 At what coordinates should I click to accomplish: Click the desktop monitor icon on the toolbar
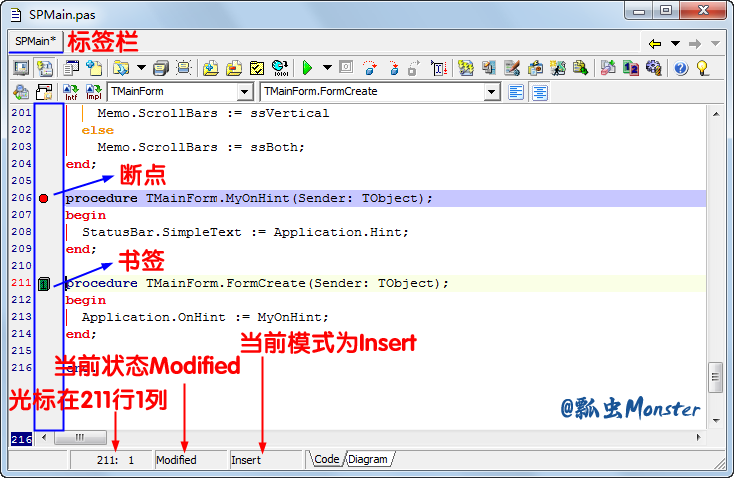pyautogui.click(x=21, y=68)
